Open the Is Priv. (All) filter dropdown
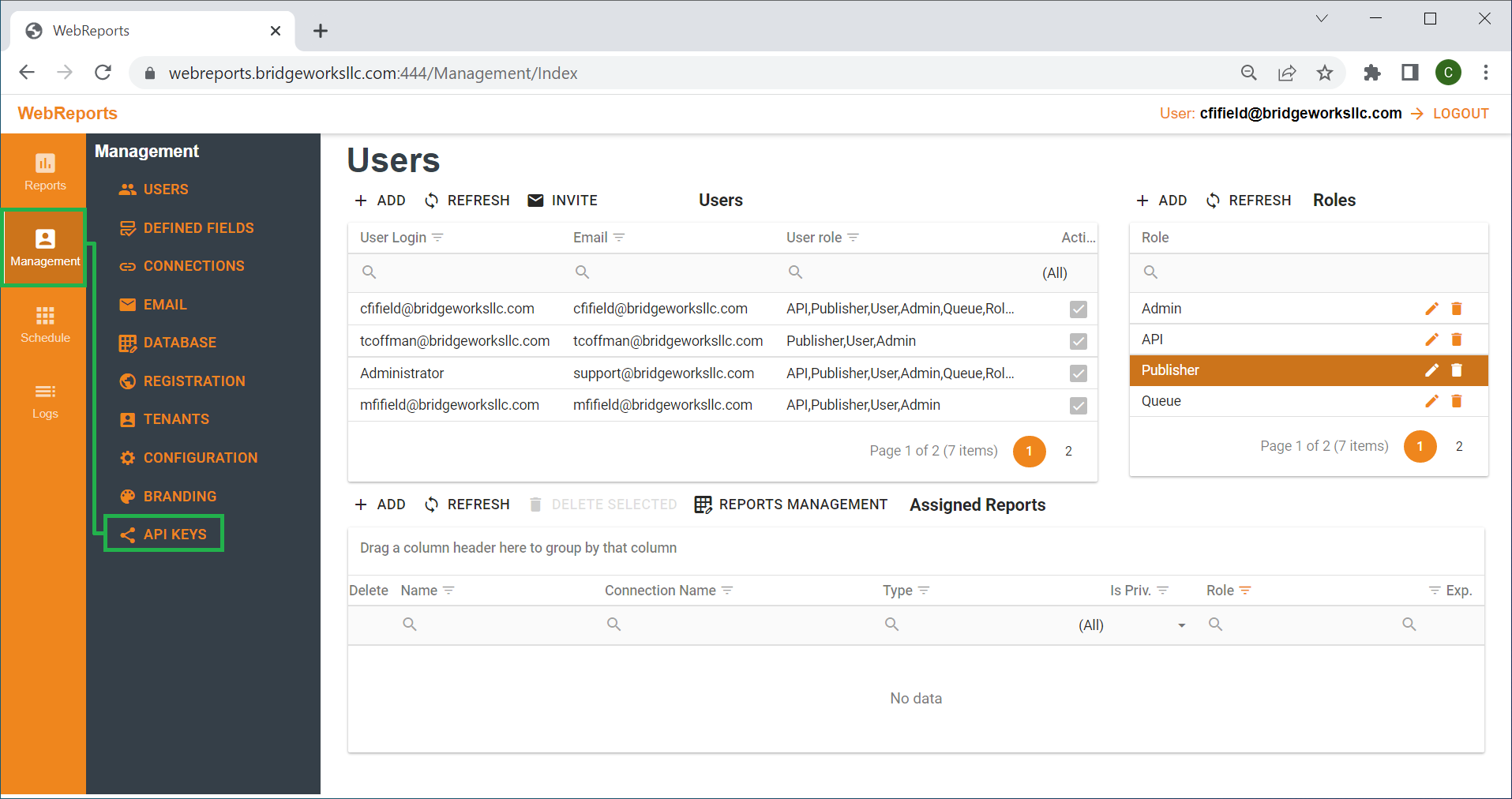This screenshot has height=799, width=1512. (1131, 625)
